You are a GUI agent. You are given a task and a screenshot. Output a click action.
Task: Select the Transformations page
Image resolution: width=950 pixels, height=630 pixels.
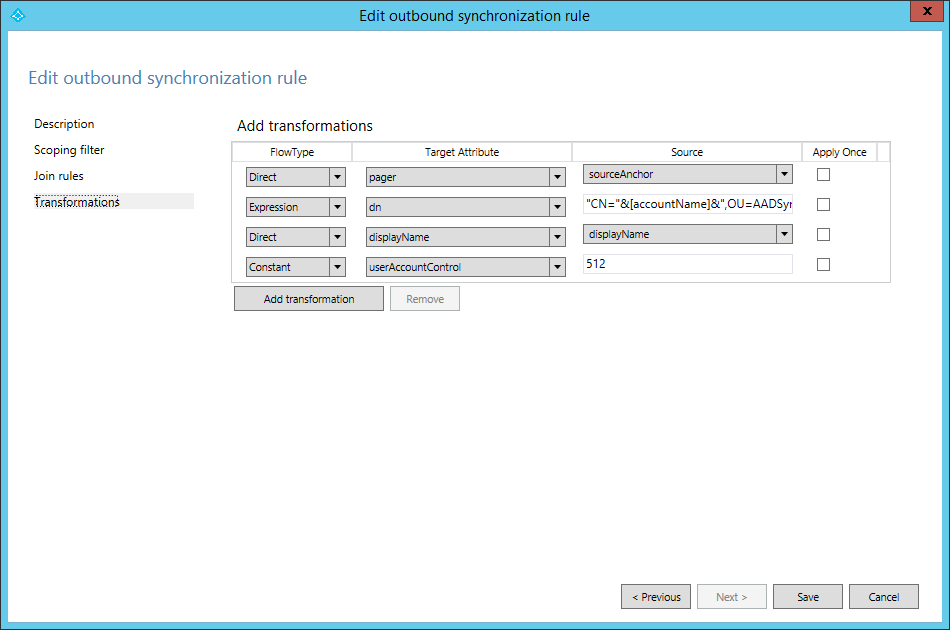(77, 202)
